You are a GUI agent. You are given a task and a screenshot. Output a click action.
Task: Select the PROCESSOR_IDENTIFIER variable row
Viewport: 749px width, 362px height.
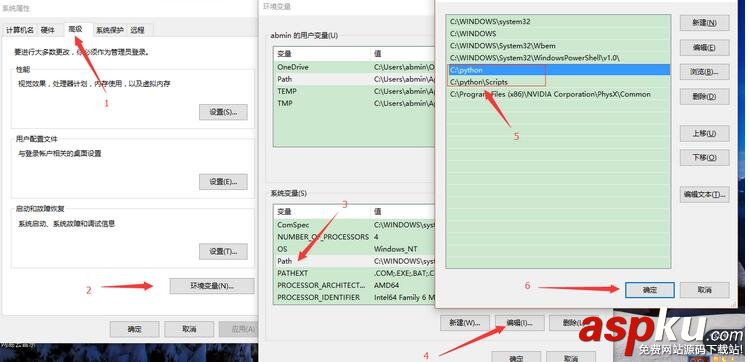tap(354, 297)
